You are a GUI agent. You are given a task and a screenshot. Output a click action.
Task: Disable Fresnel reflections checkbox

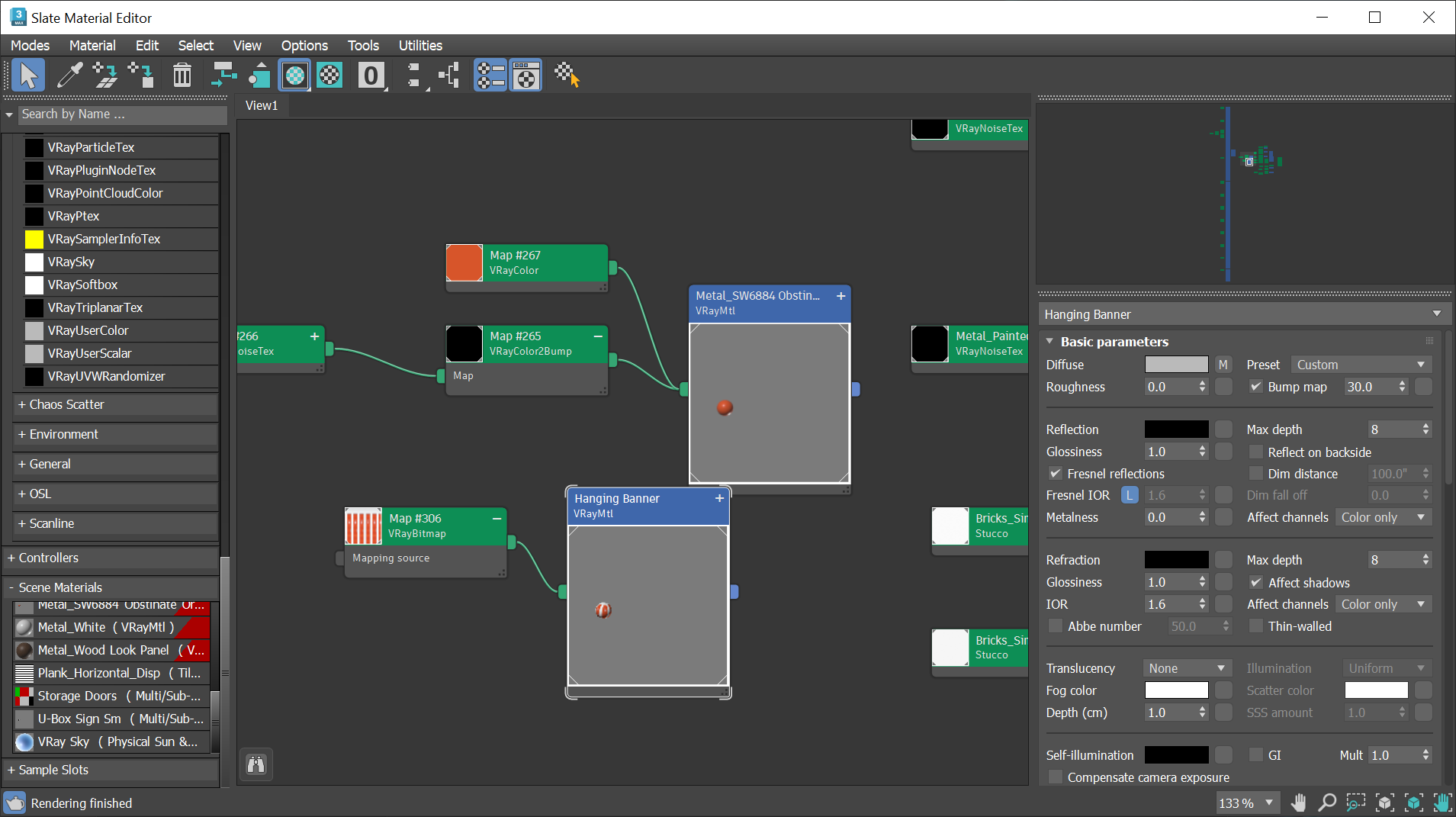pos(1056,474)
